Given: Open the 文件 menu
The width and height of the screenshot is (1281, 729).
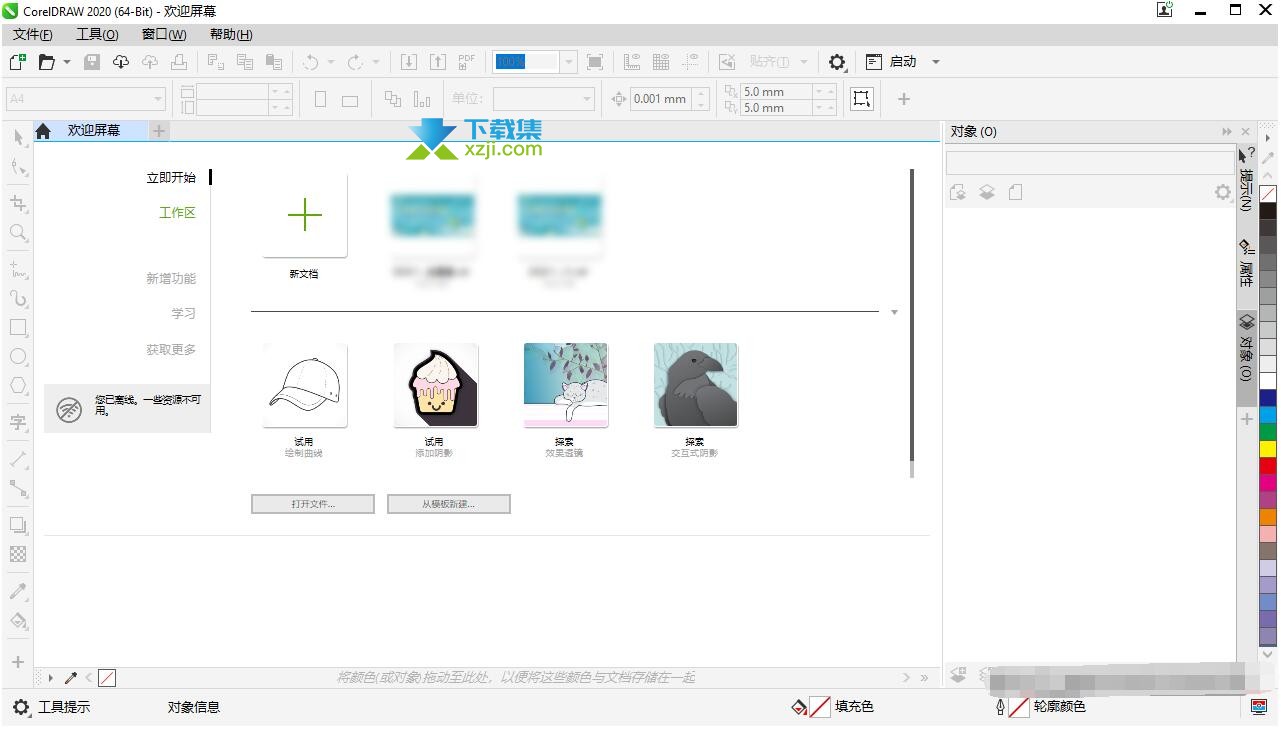Looking at the screenshot, I should 33,34.
